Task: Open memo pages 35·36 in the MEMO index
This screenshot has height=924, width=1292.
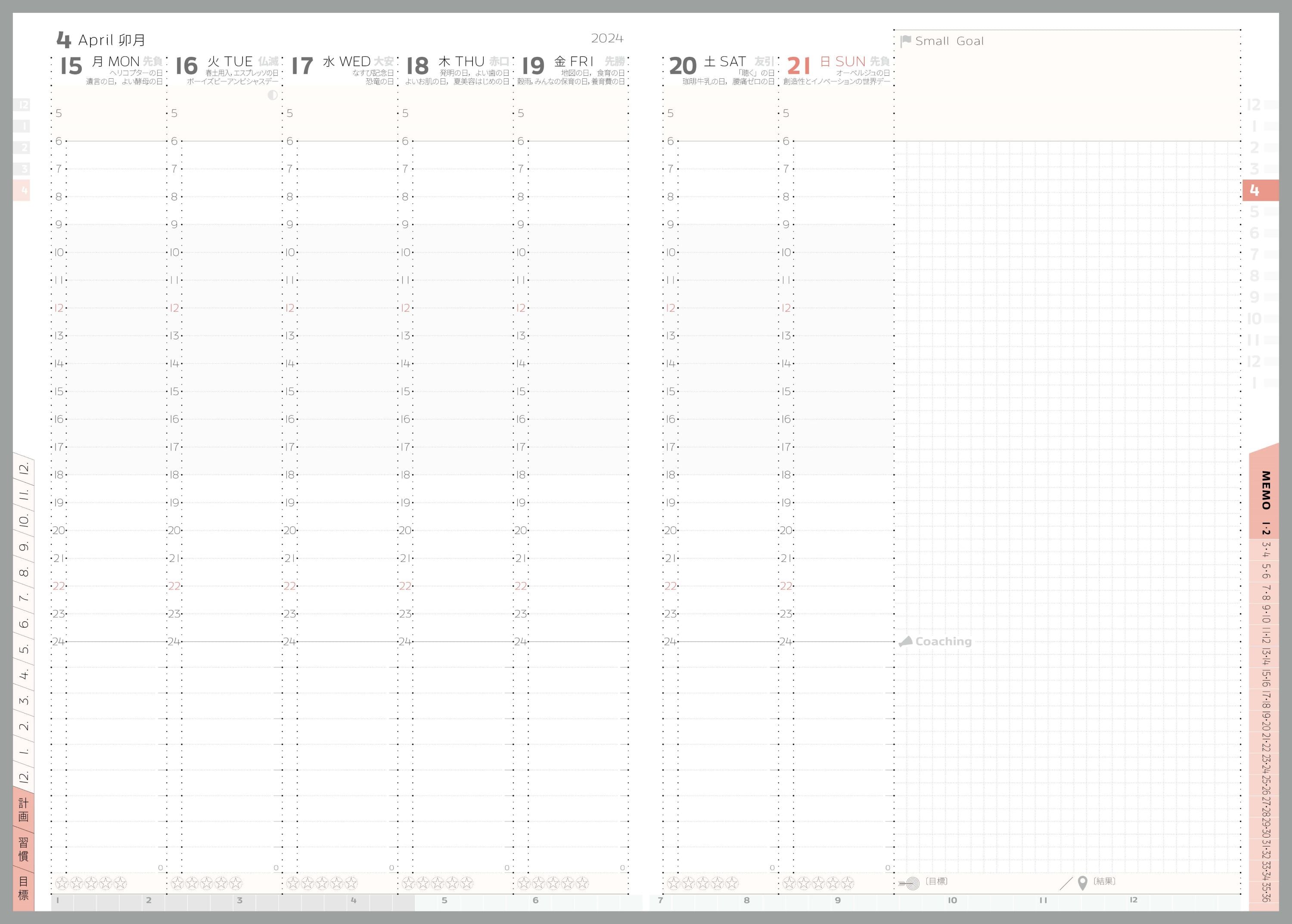Action: click(x=1265, y=892)
